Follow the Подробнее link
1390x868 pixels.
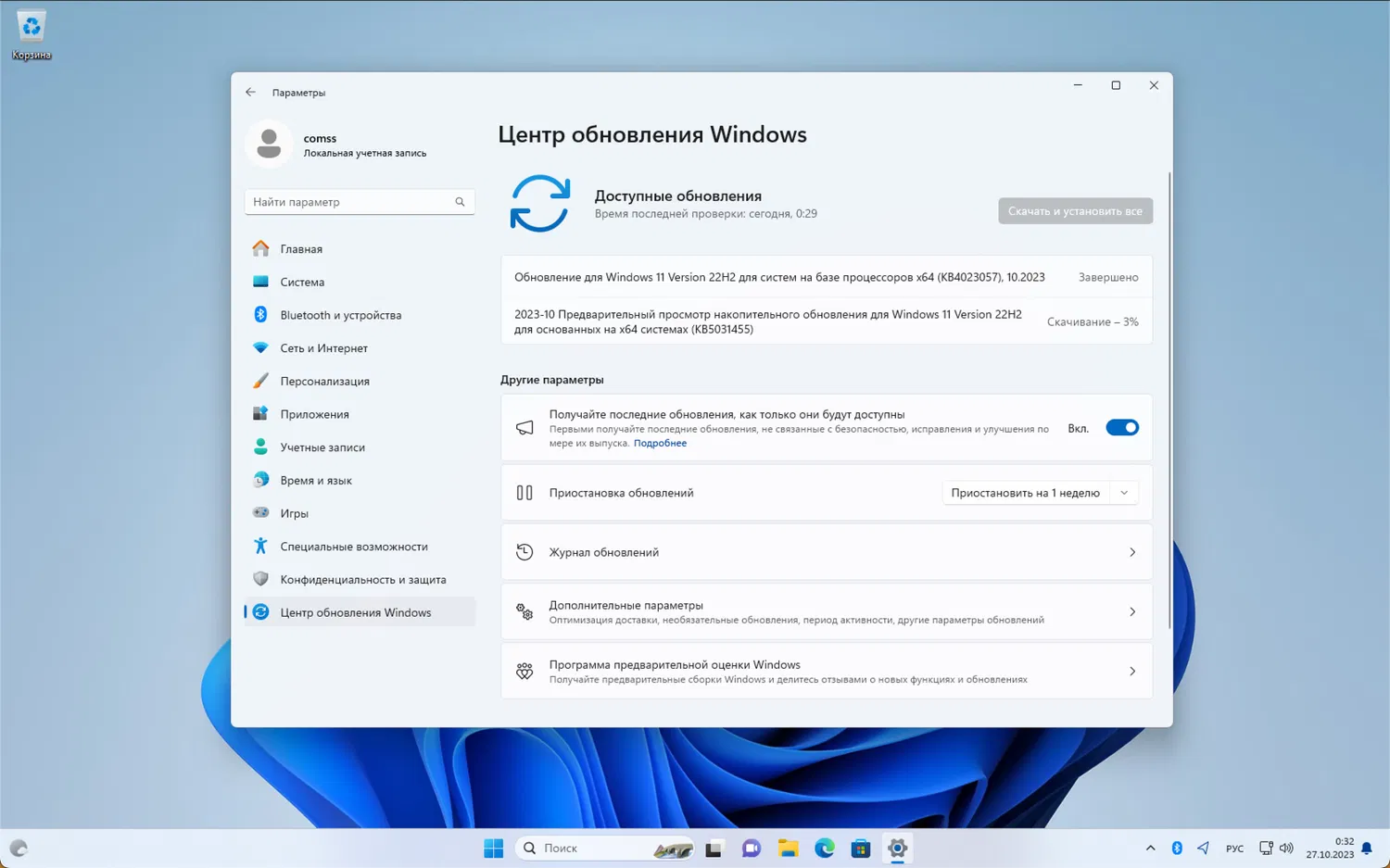pyautogui.click(x=660, y=443)
